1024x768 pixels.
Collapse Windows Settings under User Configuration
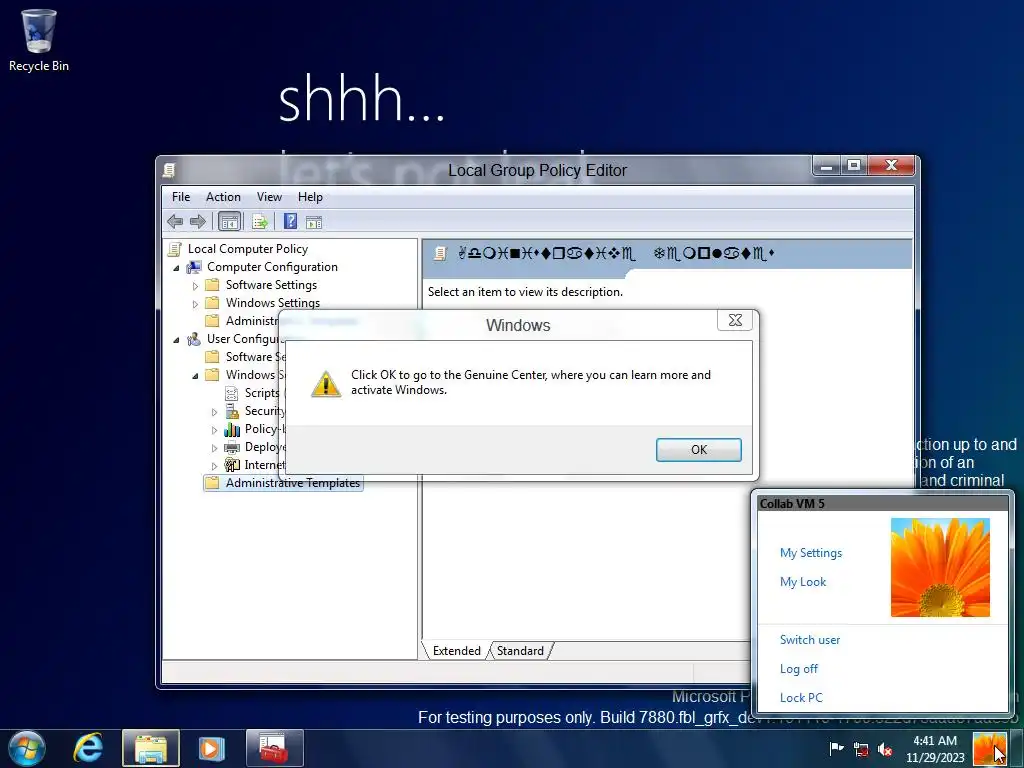195,376
